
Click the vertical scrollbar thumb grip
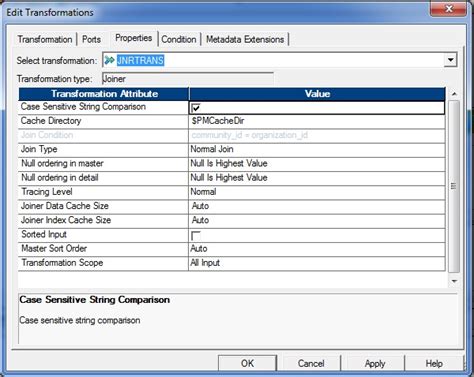click(x=454, y=186)
